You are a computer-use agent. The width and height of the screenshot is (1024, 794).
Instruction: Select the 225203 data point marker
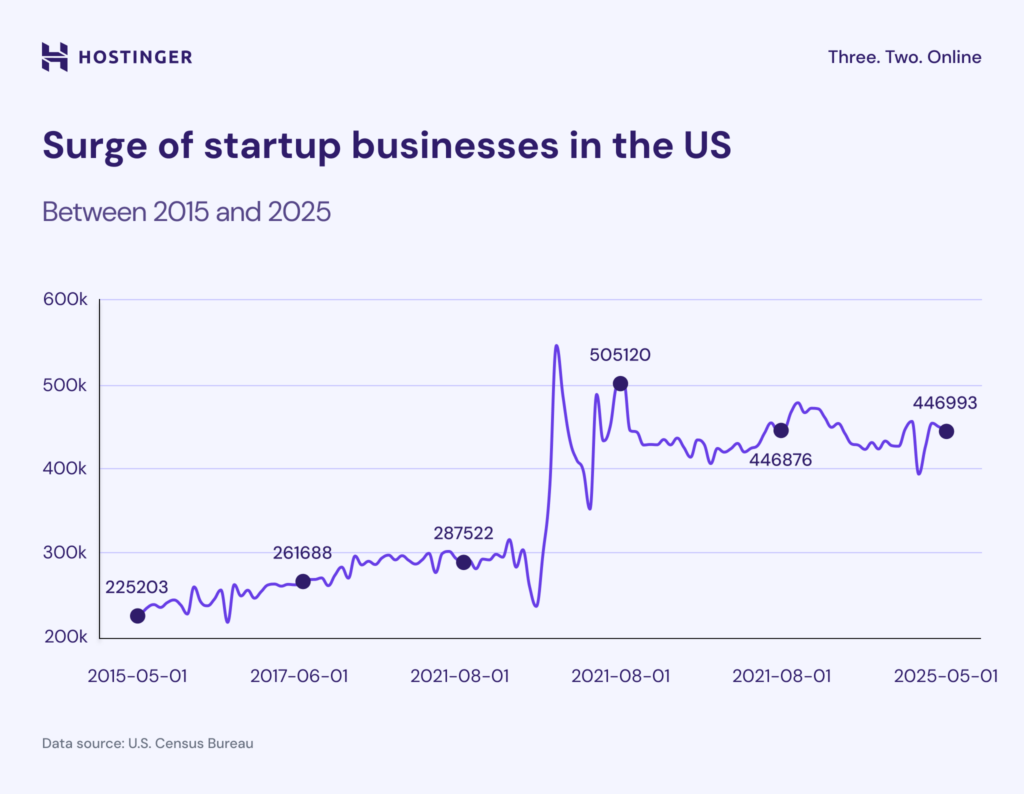[137, 616]
